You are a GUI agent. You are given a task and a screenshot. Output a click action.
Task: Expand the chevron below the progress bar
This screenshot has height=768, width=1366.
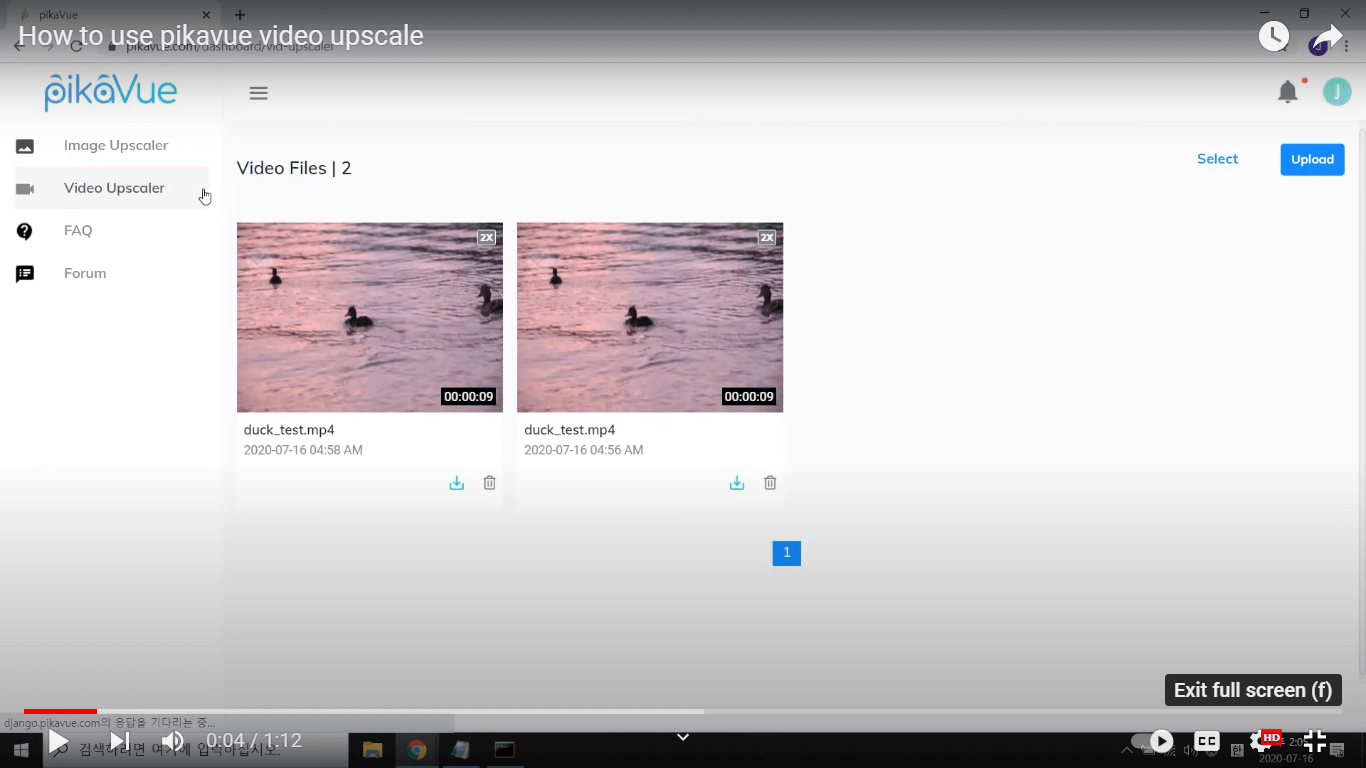tap(683, 737)
